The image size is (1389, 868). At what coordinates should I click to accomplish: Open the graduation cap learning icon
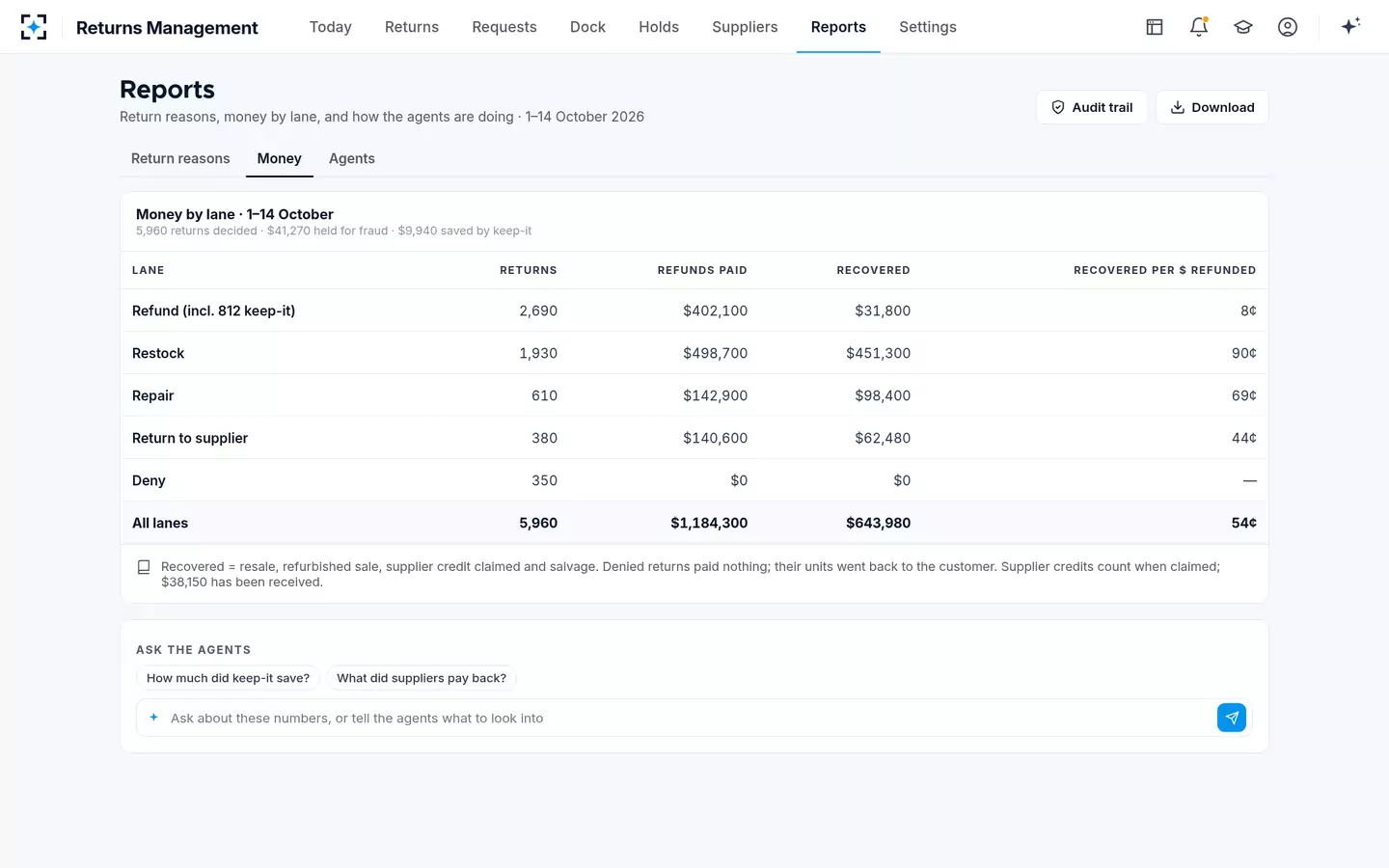1243,27
